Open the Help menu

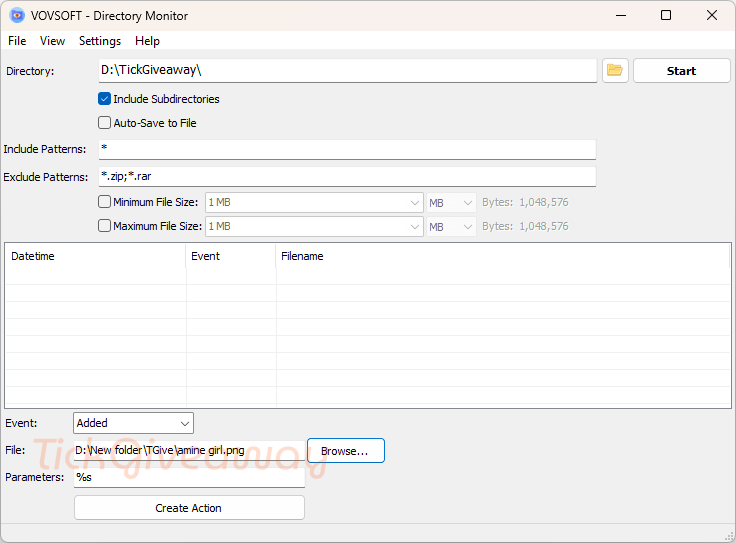coord(147,41)
